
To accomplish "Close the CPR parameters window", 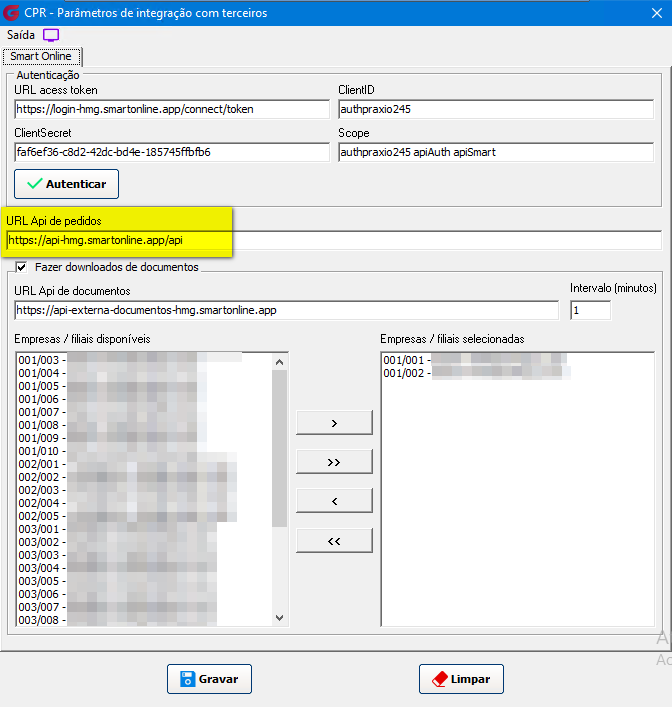I will tap(657, 13).
